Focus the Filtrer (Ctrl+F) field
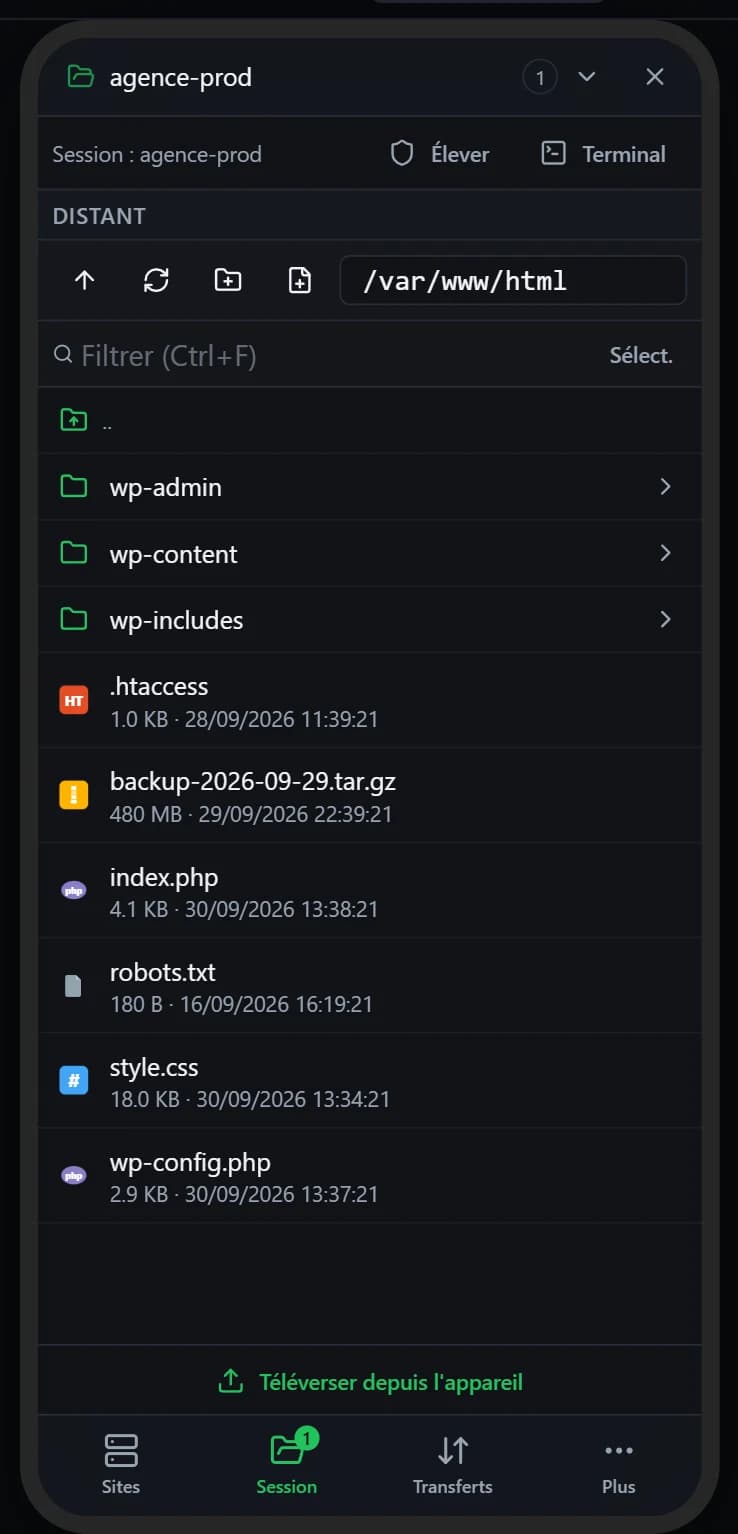 tap(325, 355)
